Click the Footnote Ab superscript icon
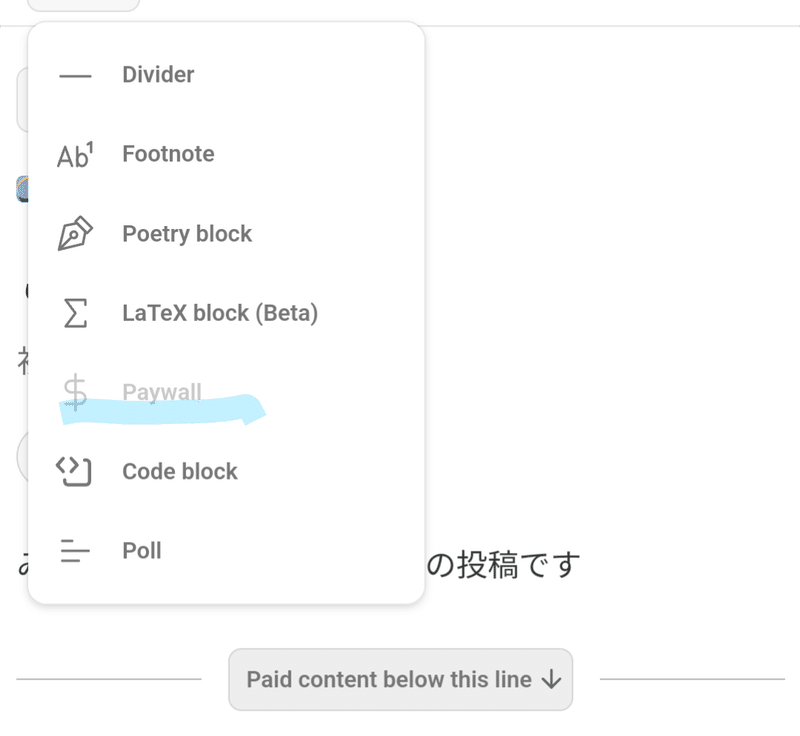Image resolution: width=800 pixels, height=736 pixels. (75, 155)
